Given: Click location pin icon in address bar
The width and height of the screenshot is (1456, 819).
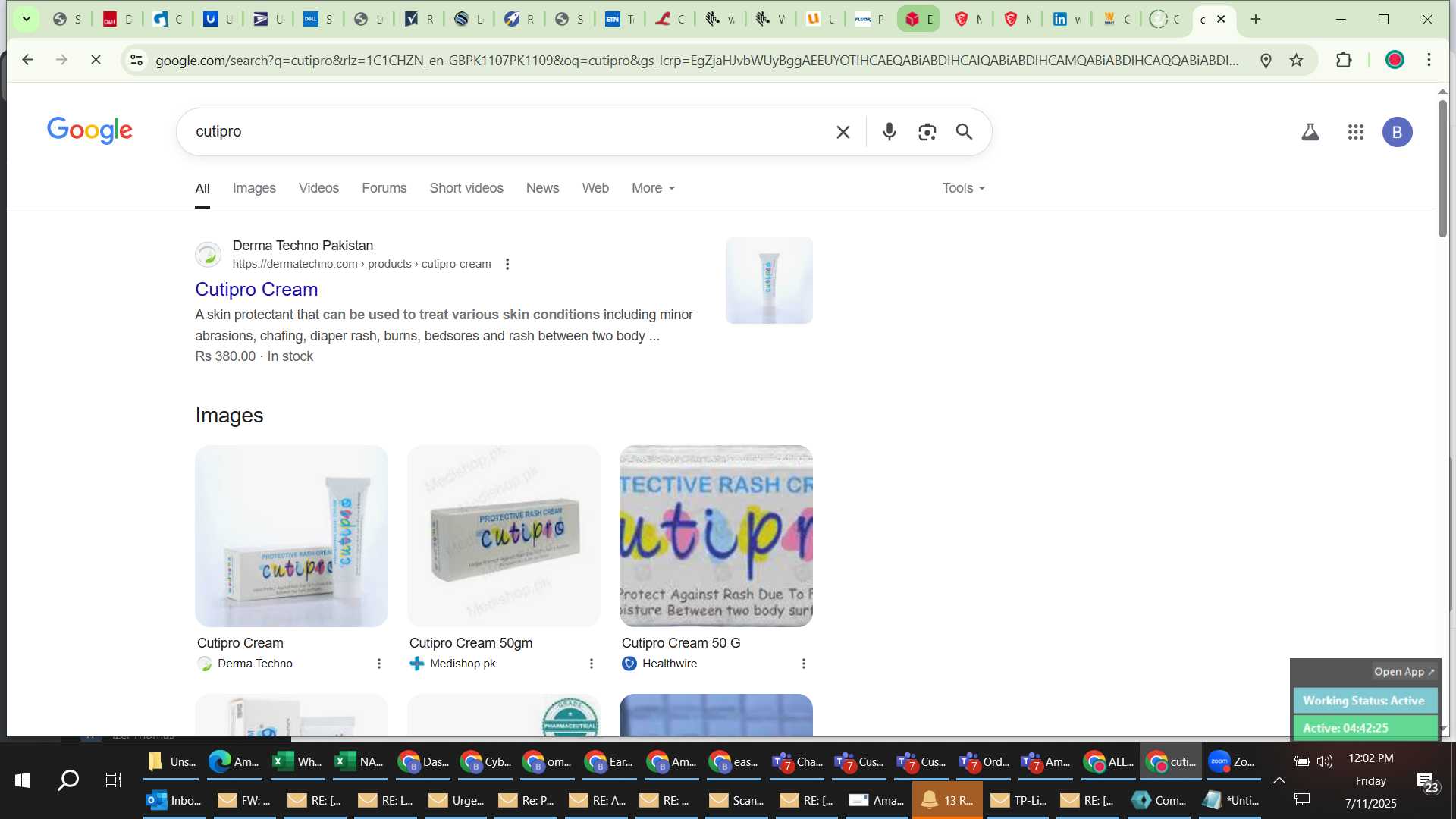Looking at the screenshot, I should point(1265,60).
